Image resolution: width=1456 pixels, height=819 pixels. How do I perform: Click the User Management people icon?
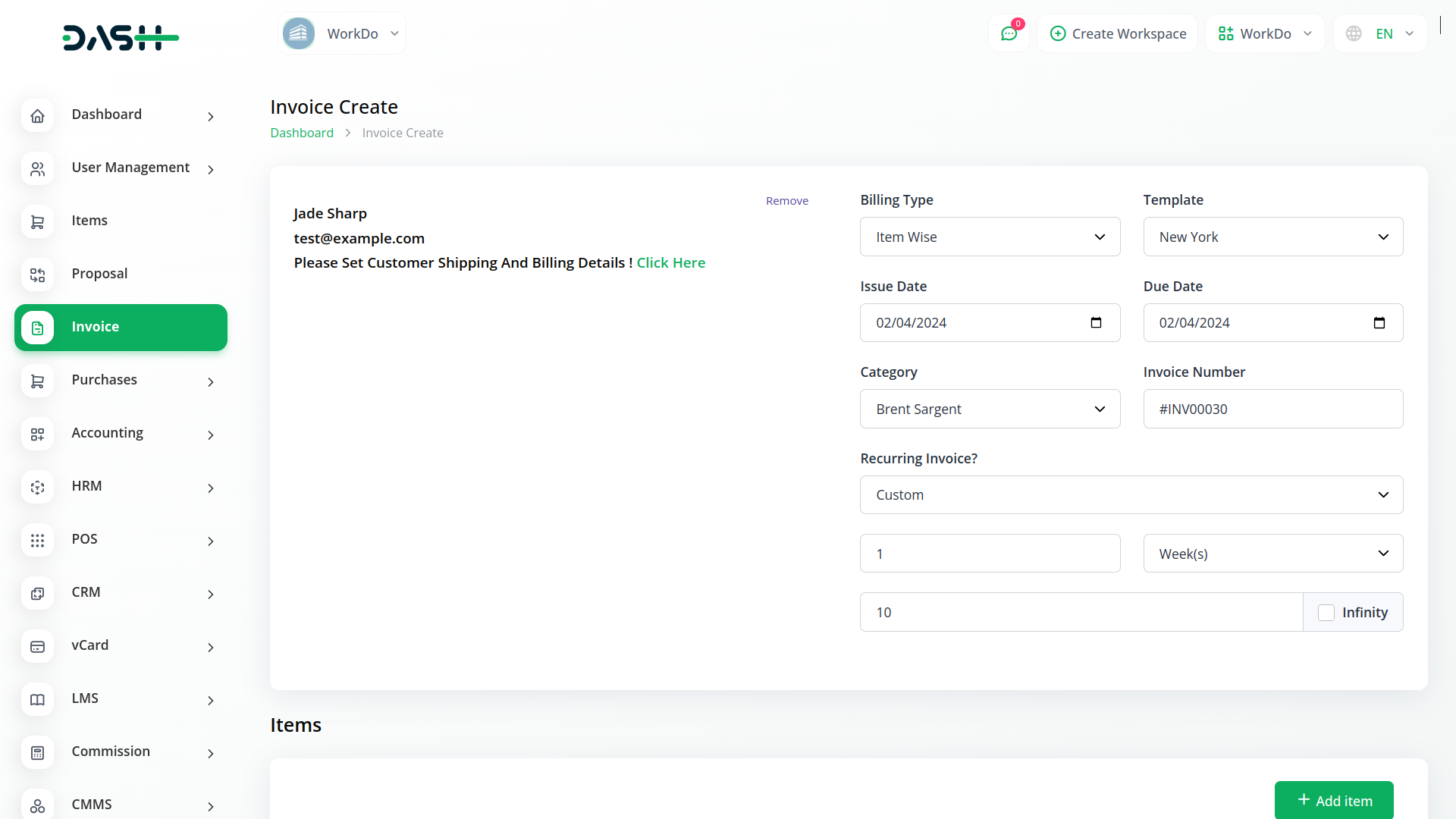tap(37, 169)
